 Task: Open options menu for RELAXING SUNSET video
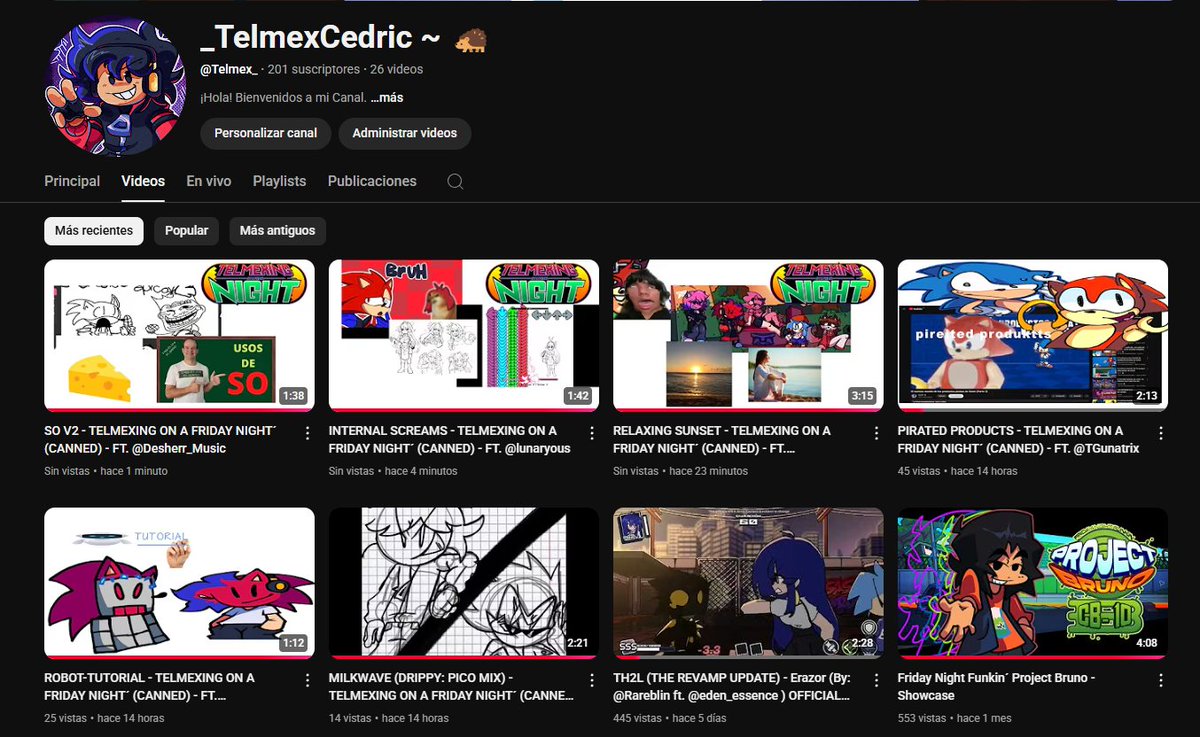(x=877, y=433)
